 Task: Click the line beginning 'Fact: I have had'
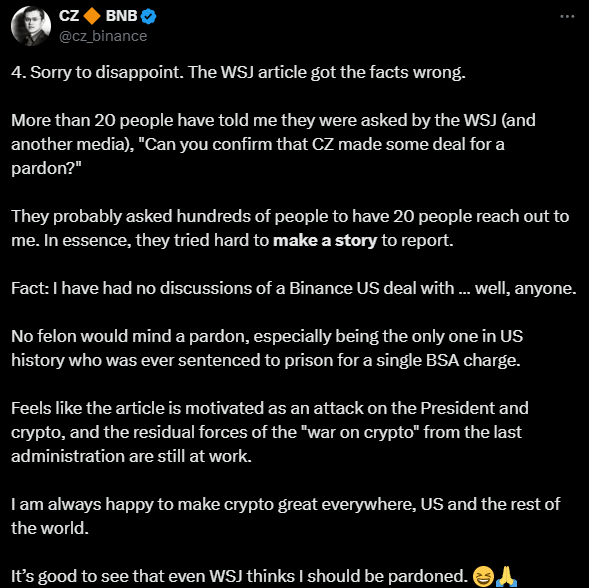point(293,289)
